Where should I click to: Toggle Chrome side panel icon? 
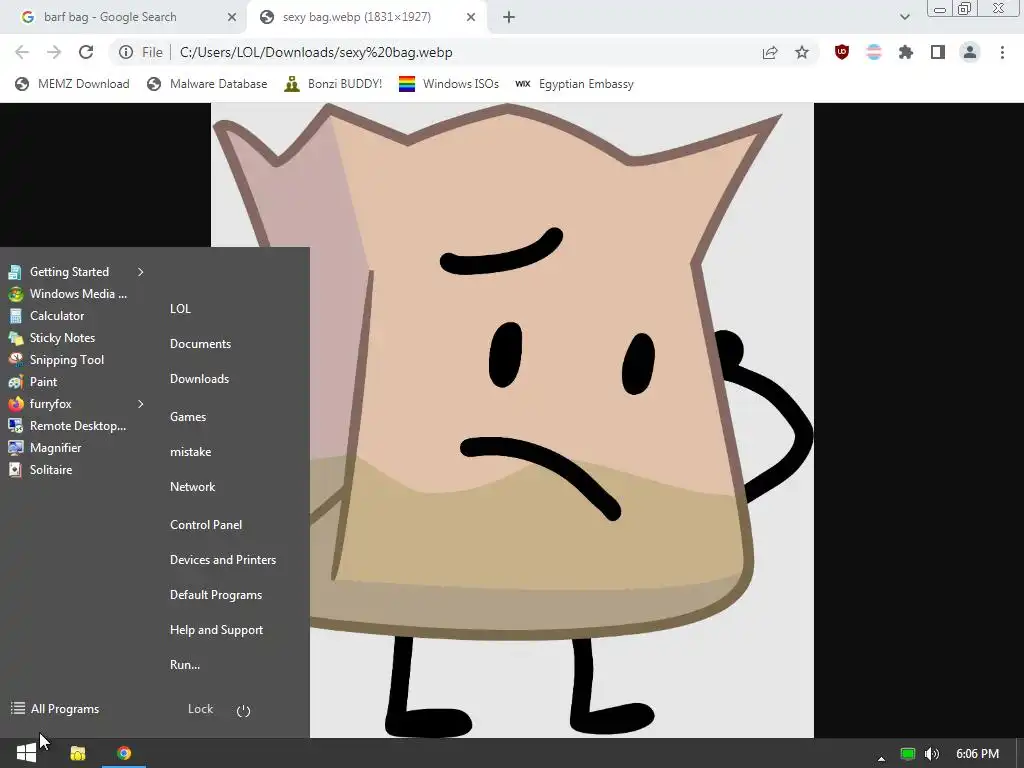pyautogui.click(x=938, y=52)
